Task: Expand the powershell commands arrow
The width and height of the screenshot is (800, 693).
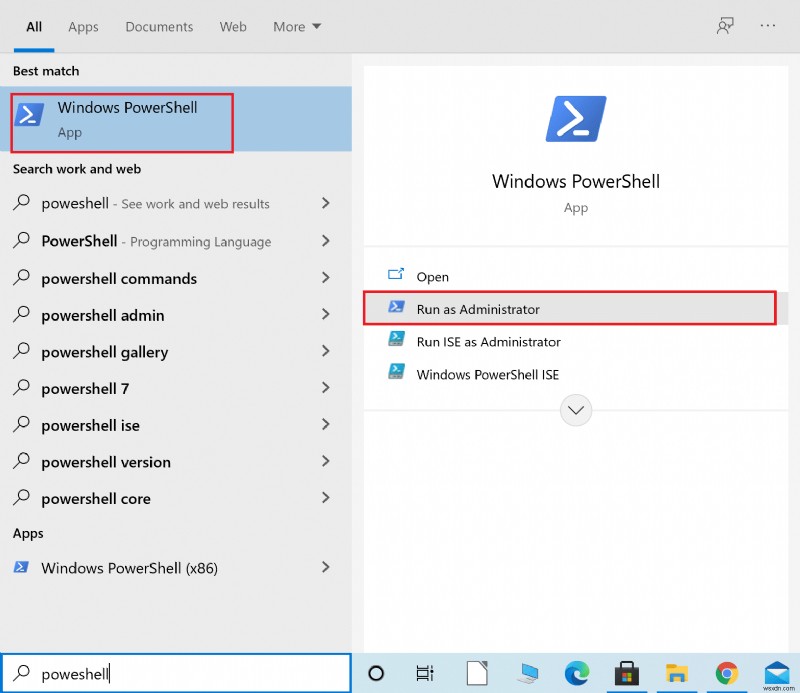Action: click(x=326, y=278)
